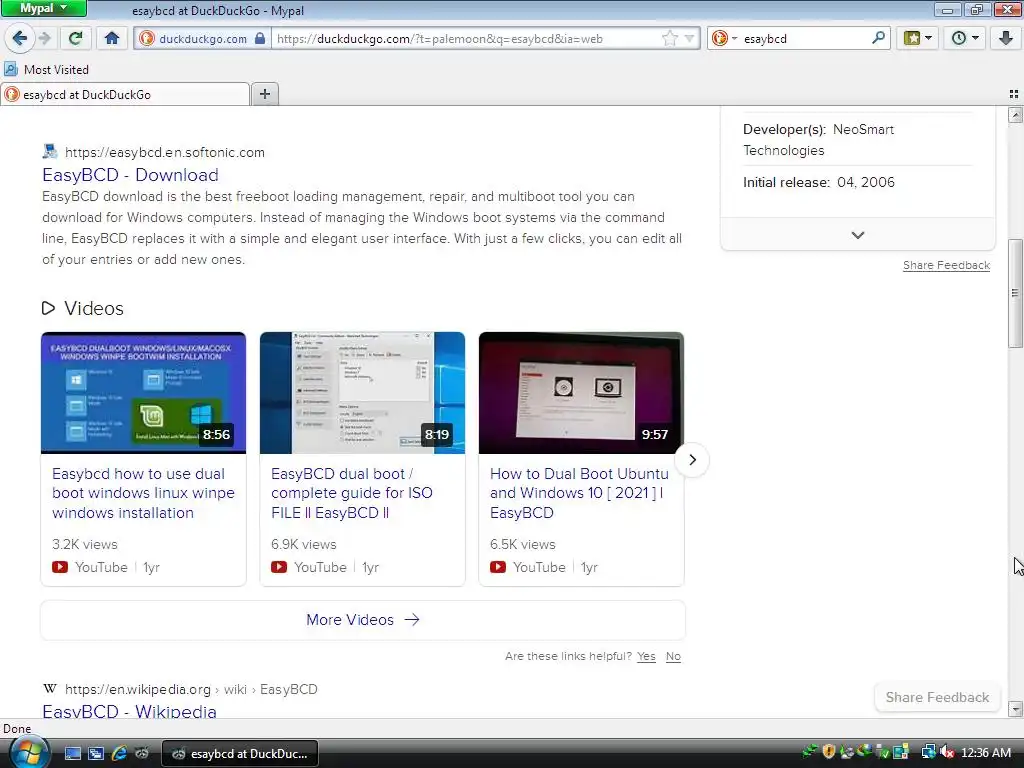Open 'Easybcd how to use dual boot' title
The height and width of the screenshot is (768, 1024).
point(143,493)
